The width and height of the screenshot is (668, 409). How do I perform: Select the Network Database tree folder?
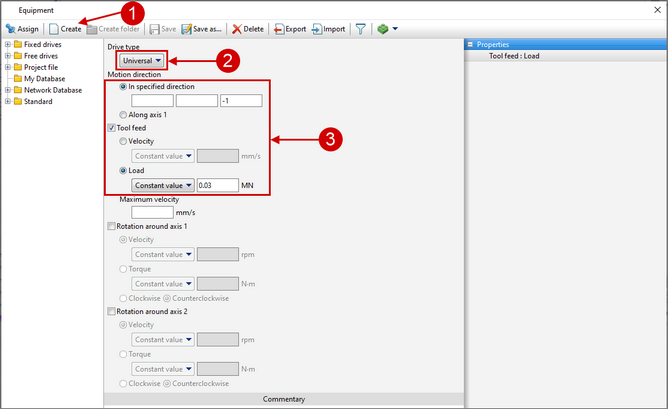(x=50, y=90)
